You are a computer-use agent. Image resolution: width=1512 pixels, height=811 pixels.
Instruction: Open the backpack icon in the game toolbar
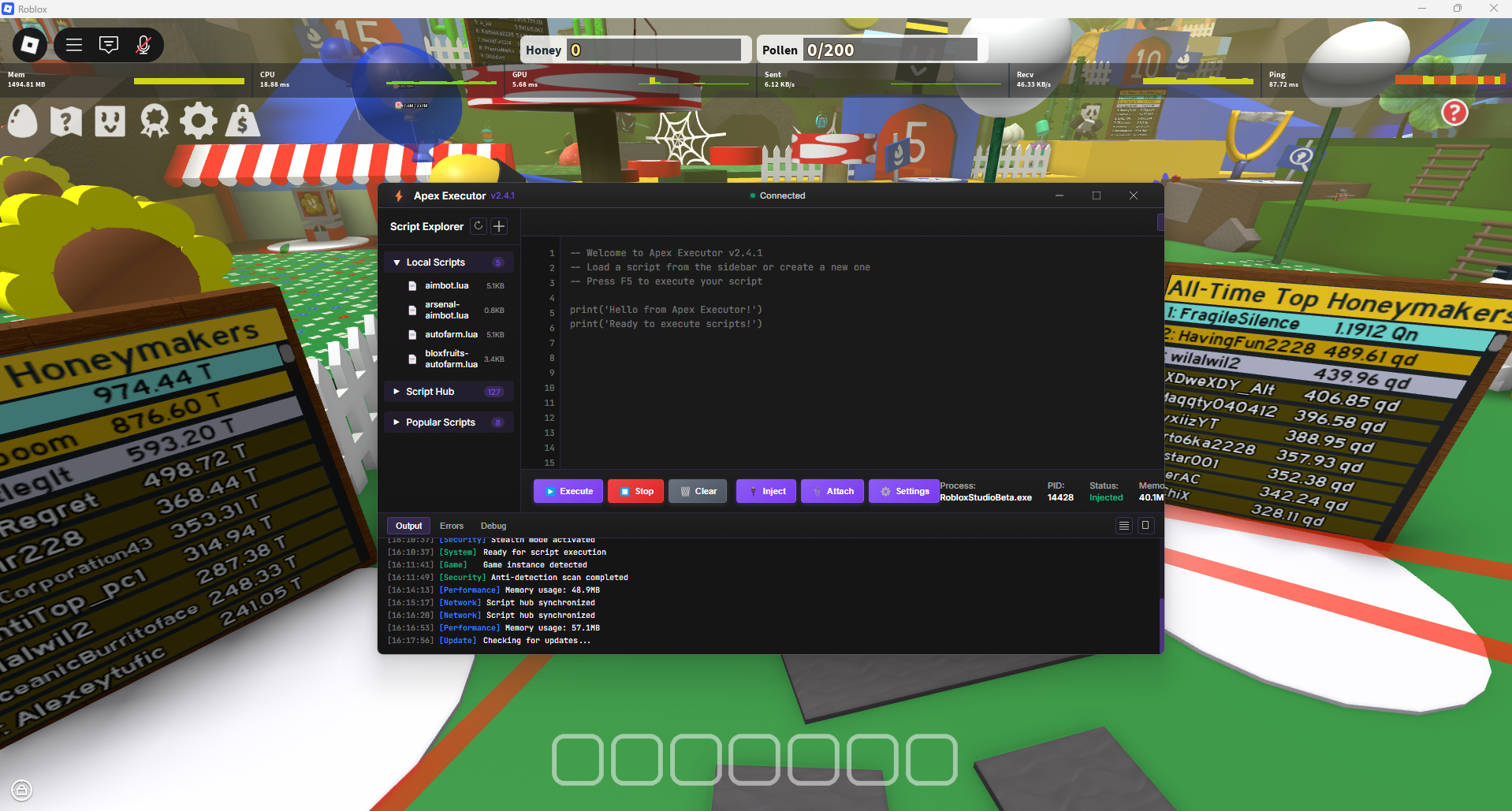[110, 121]
